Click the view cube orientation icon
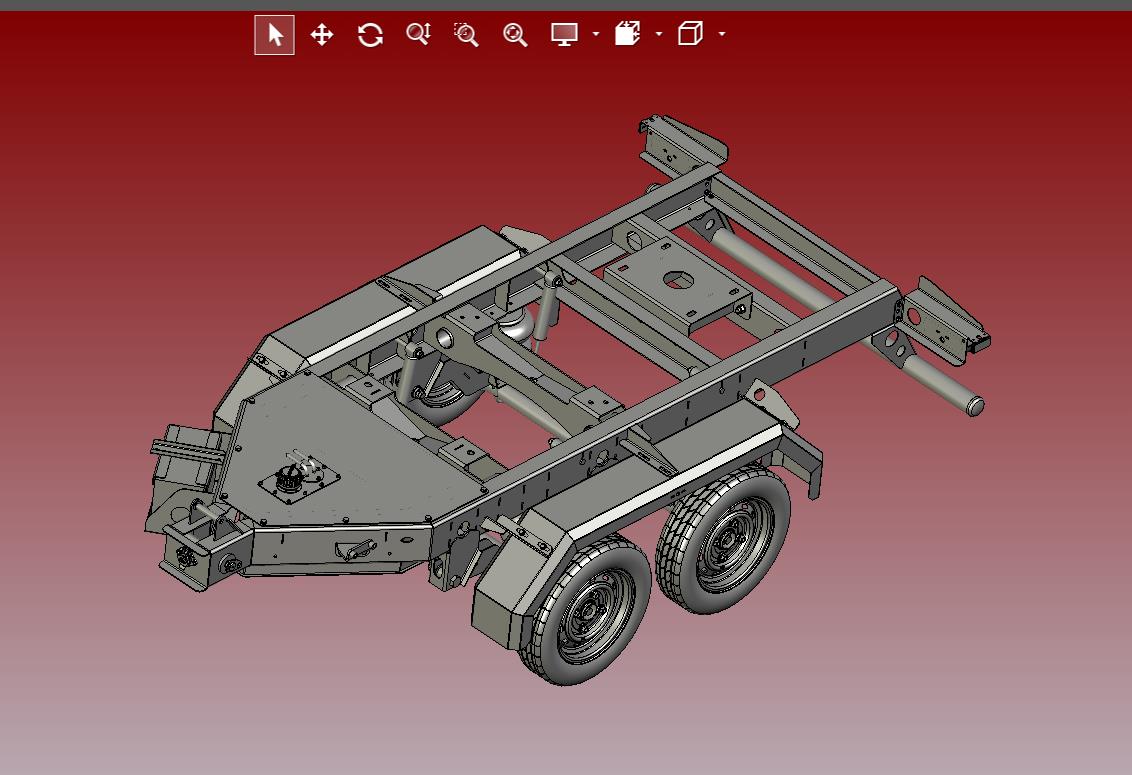This screenshot has height=775, width=1132. coord(690,33)
